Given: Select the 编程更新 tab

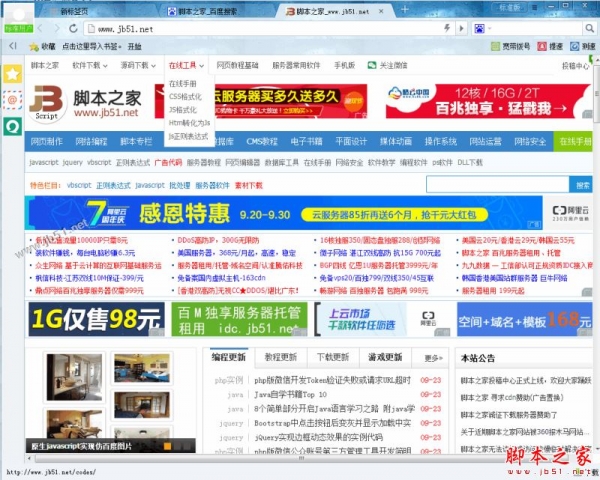Looking at the screenshot, I should point(228,357).
